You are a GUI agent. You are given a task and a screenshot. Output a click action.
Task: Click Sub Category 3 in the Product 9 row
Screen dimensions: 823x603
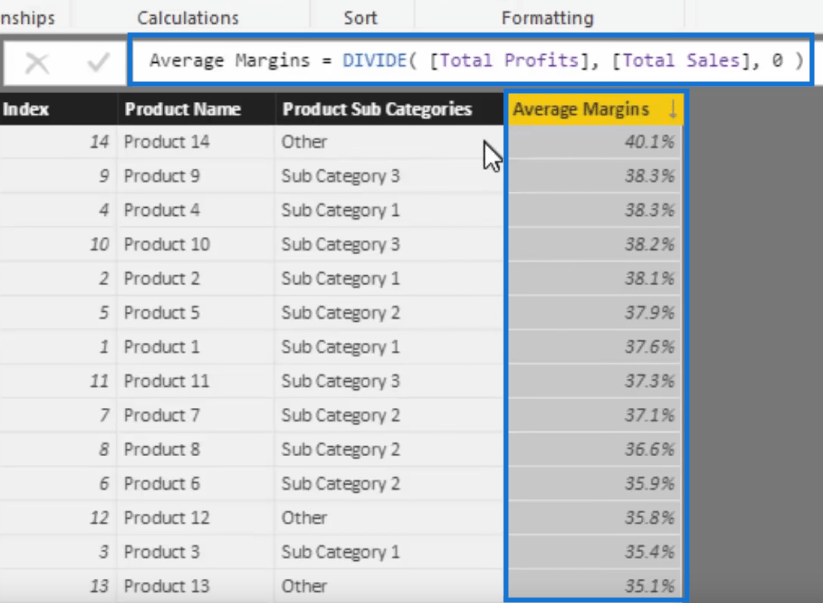[340, 176]
